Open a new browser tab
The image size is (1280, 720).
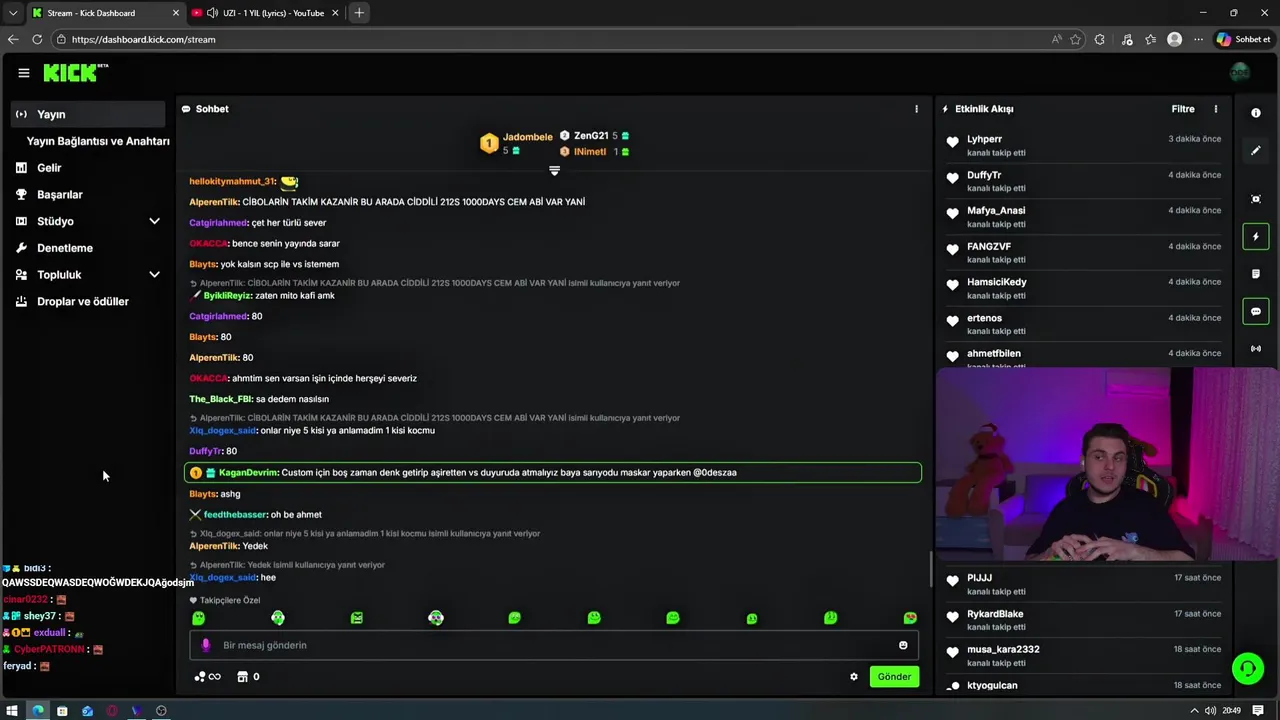click(x=359, y=13)
